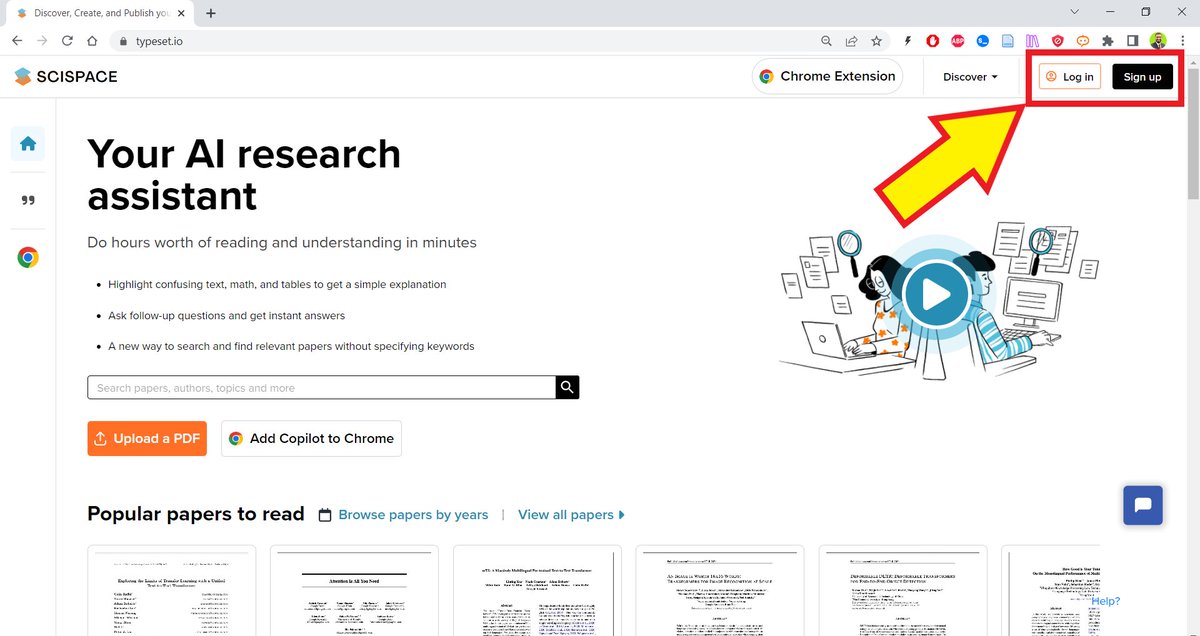
Task: Bookmark the page using the star icon
Action: [876, 41]
